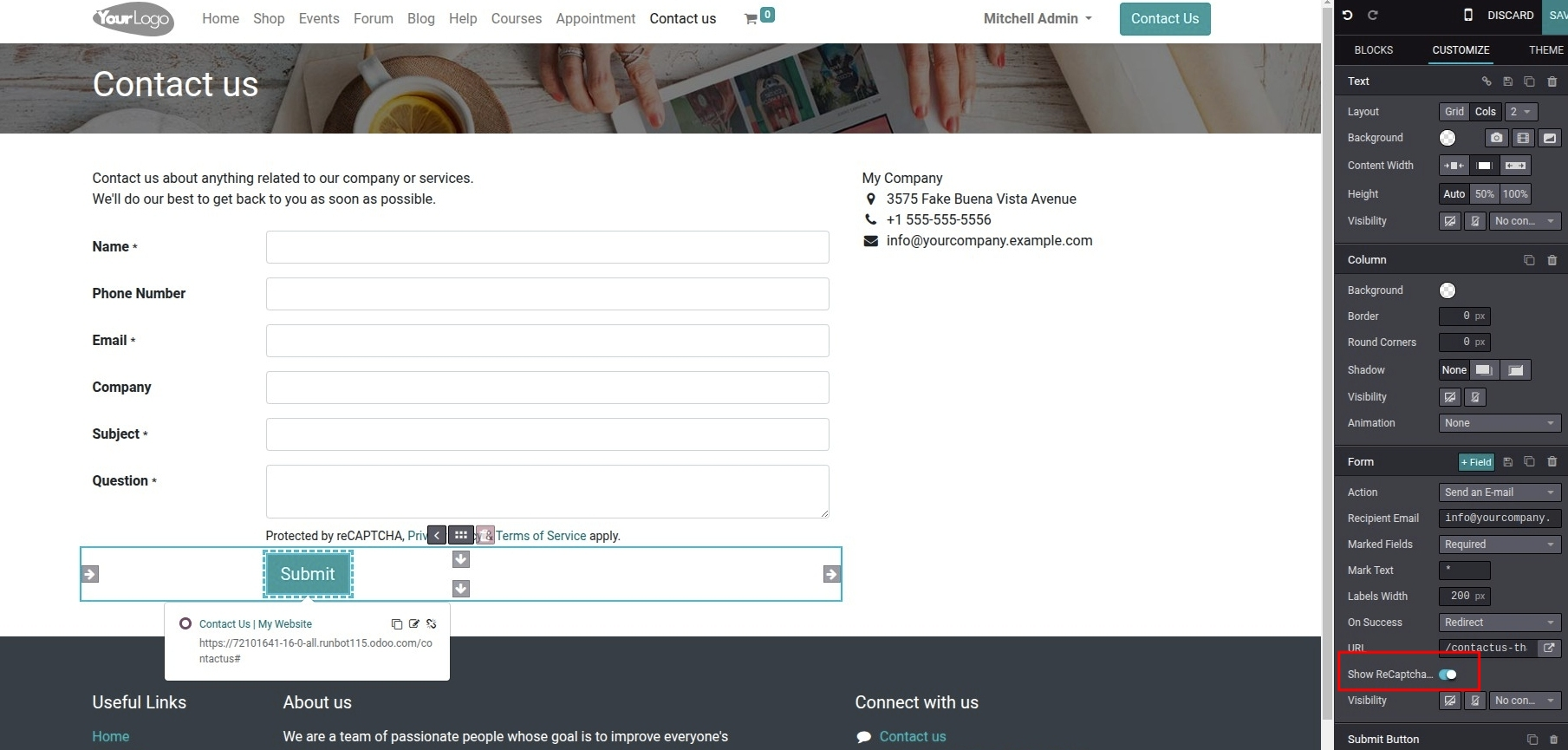
Task: Save the Text block using floppy icon
Action: click(x=1508, y=82)
